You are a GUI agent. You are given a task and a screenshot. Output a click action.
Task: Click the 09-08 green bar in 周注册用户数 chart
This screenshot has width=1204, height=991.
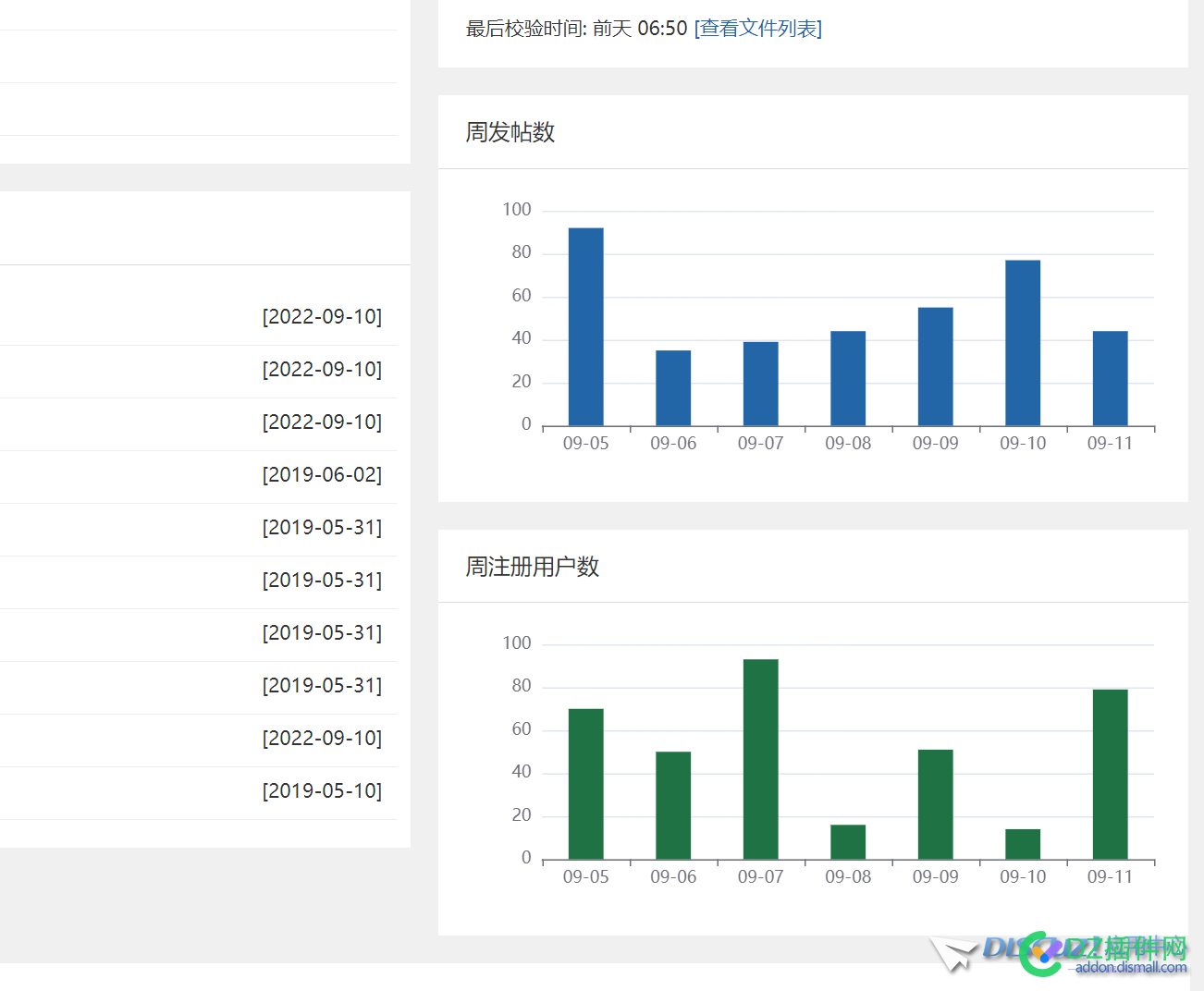point(848,842)
